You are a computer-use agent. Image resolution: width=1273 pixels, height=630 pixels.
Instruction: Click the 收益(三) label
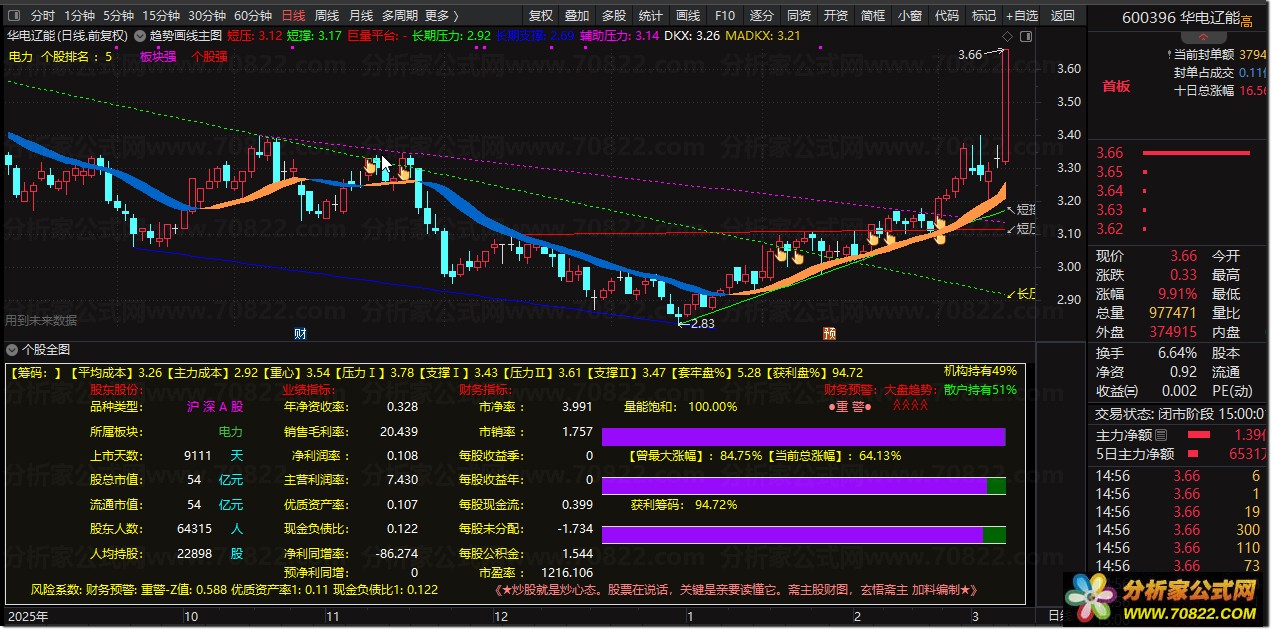tap(1118, 391)
